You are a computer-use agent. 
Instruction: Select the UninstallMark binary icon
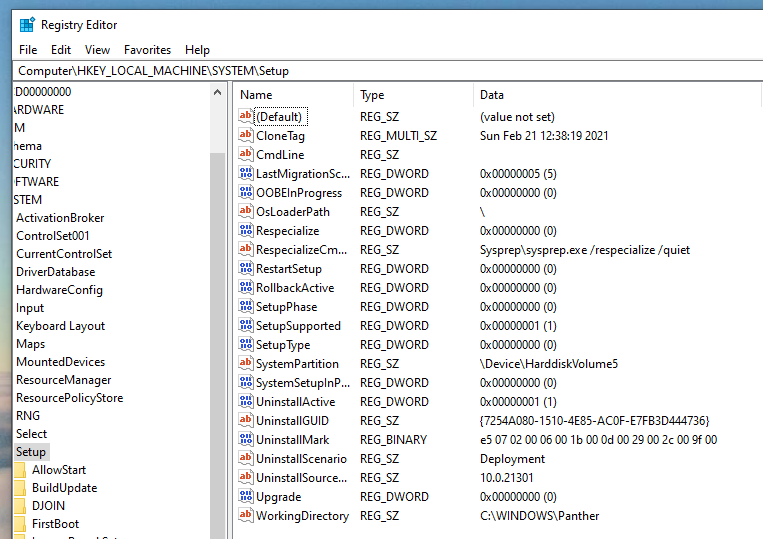(246, 438)
